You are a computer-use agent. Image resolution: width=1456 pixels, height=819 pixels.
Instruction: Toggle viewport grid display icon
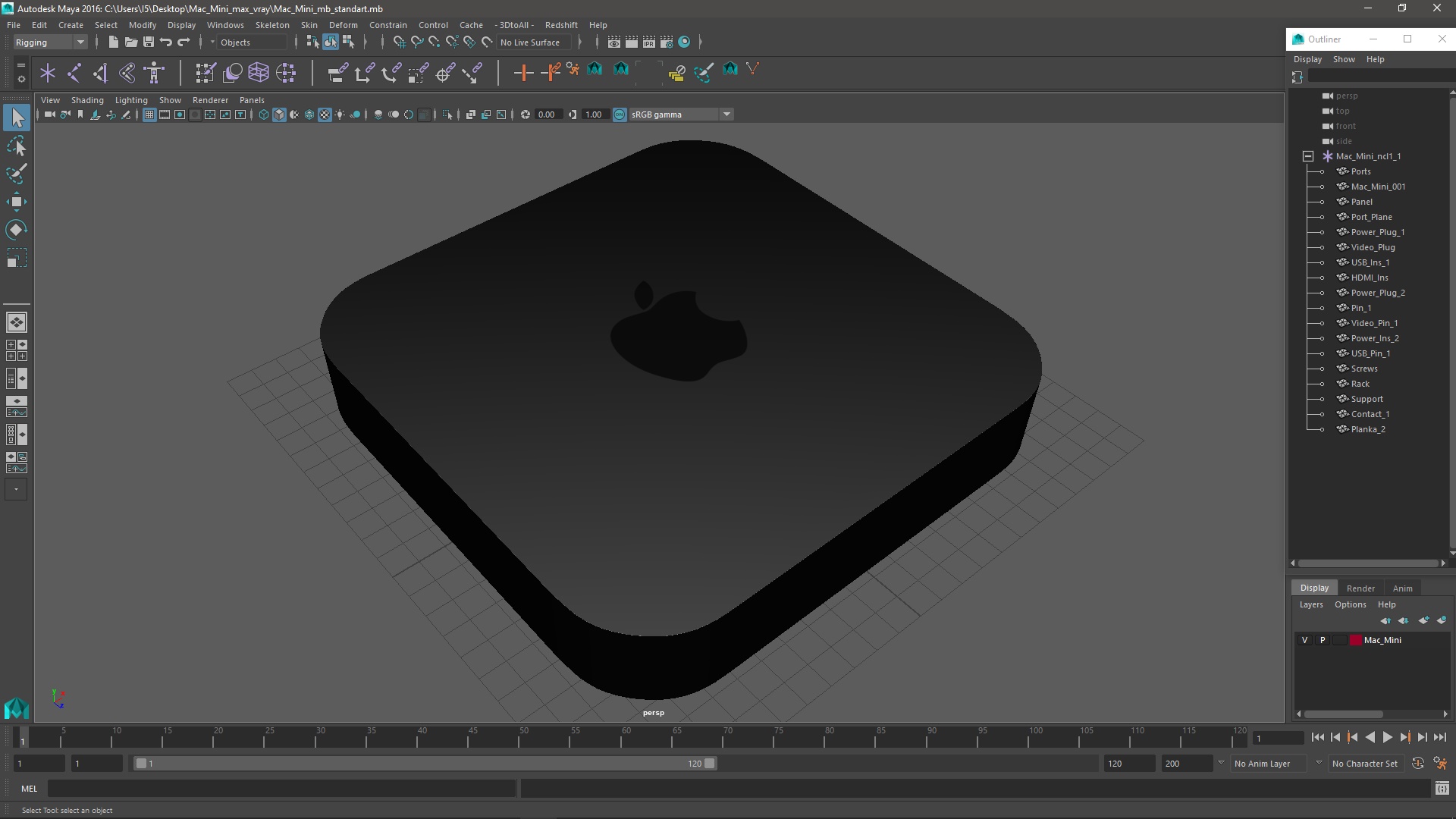[149, 115]
